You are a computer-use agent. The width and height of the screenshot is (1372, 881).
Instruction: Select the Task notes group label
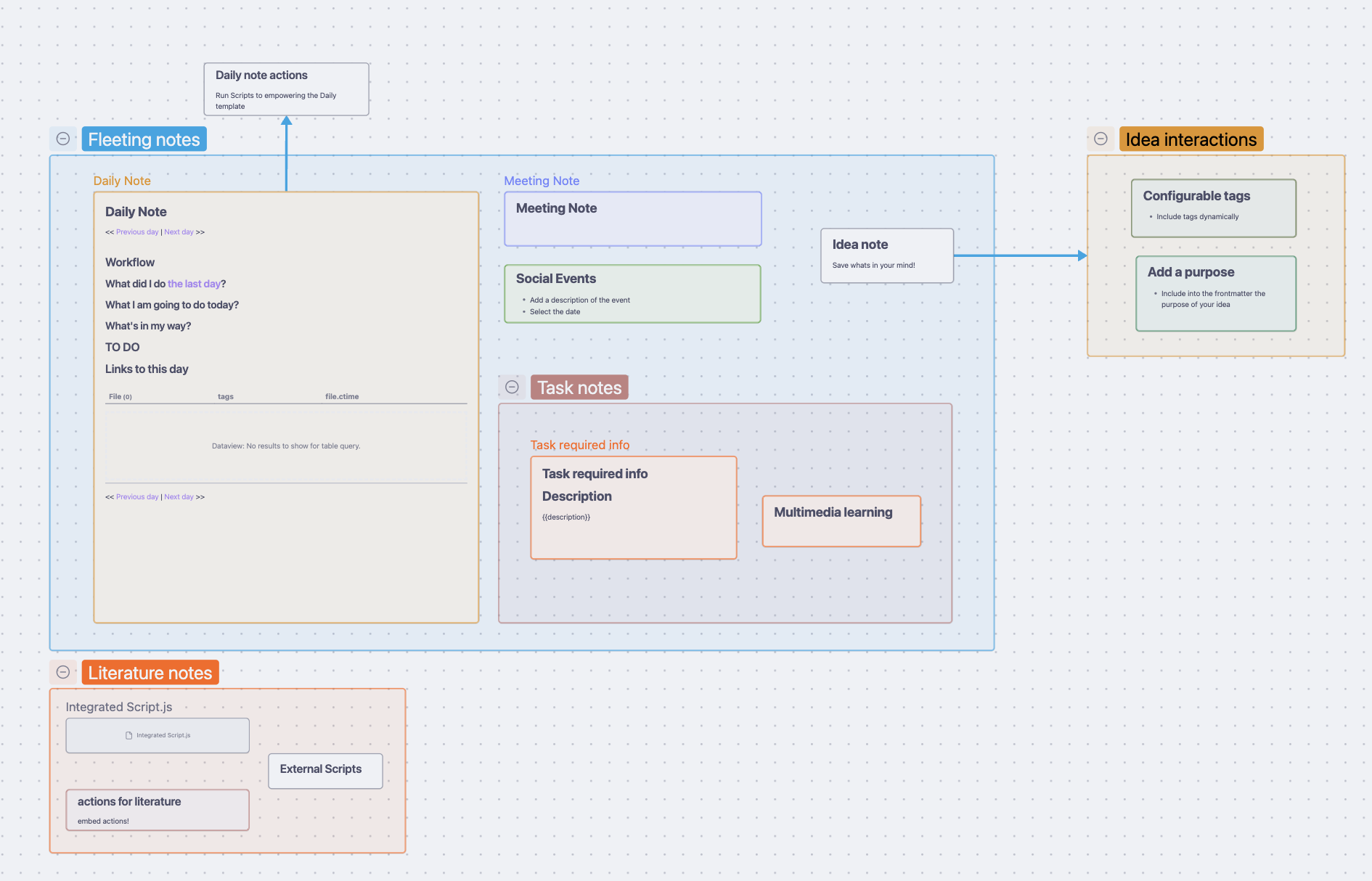pyautogui.click(x=579, y=388)
